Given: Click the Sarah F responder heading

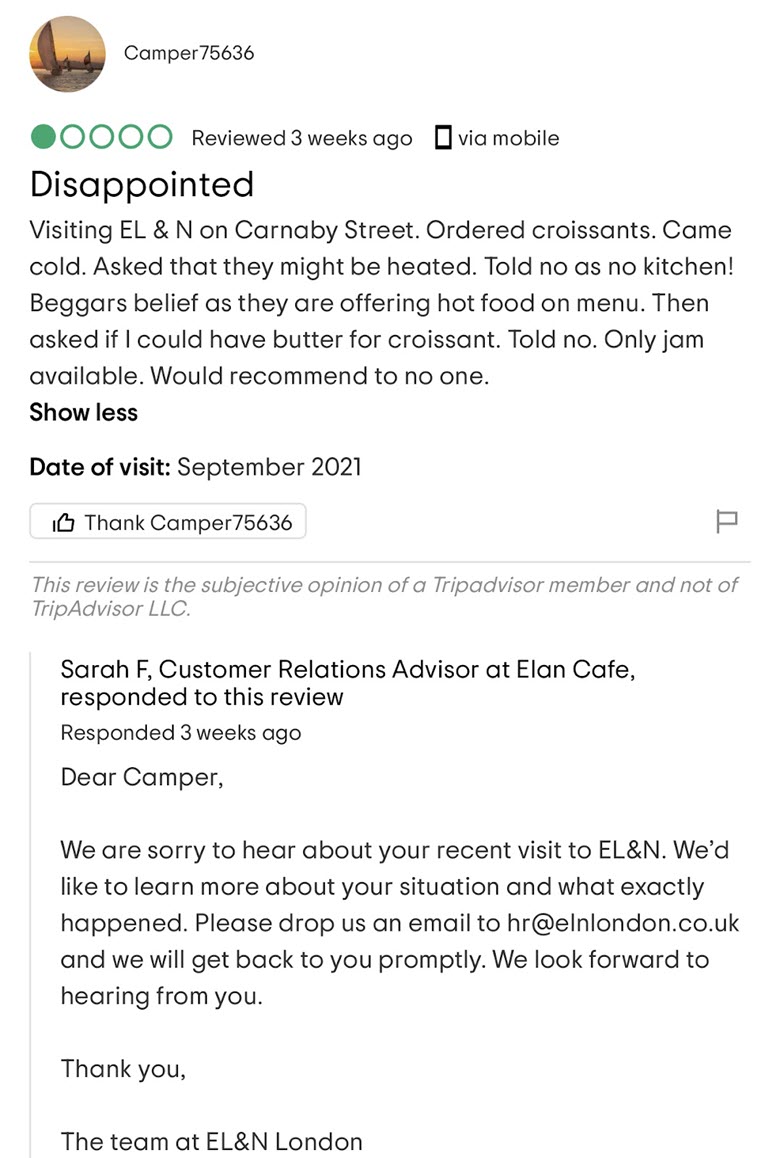Looking at the screenshot, I should tap(348, 682).
